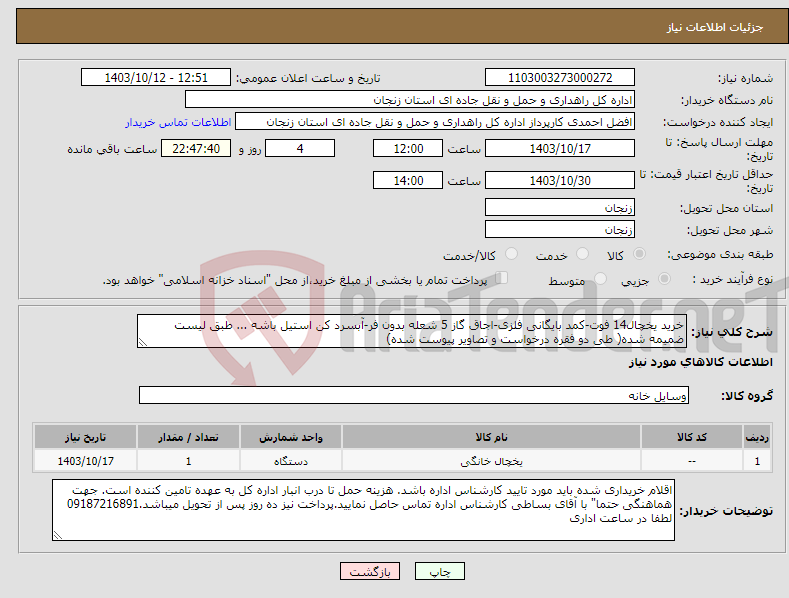This screenshot has height=598, width=789.
Task: Click the یخچال خانگی item cell
Action: click(x=491, y=461)
